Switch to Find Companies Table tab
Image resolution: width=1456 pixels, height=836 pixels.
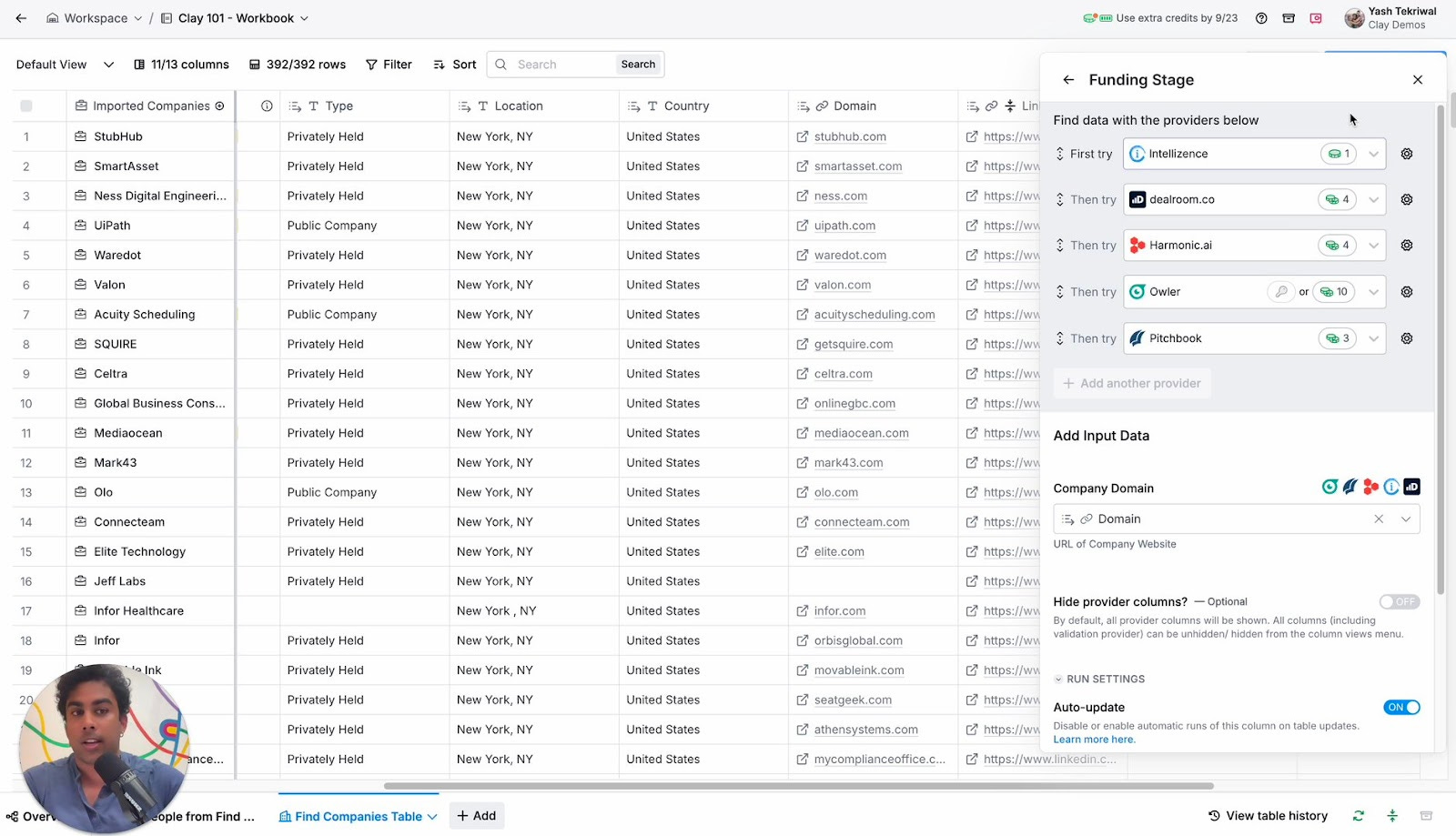point(358,816)
